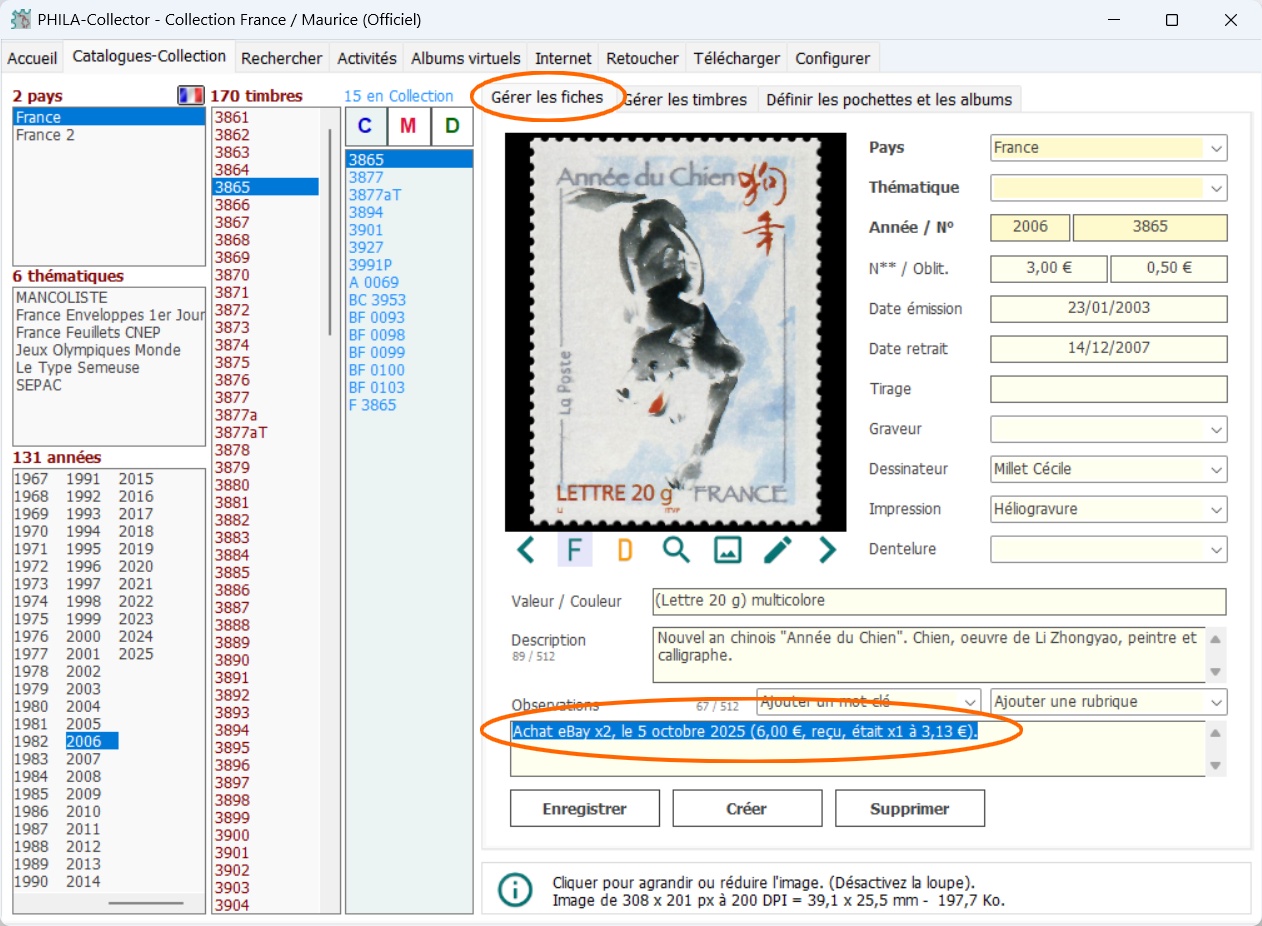Click the pencil edit icon
Screen dimensions: 1262x926
pyautogui.click(x=777, y=549)
